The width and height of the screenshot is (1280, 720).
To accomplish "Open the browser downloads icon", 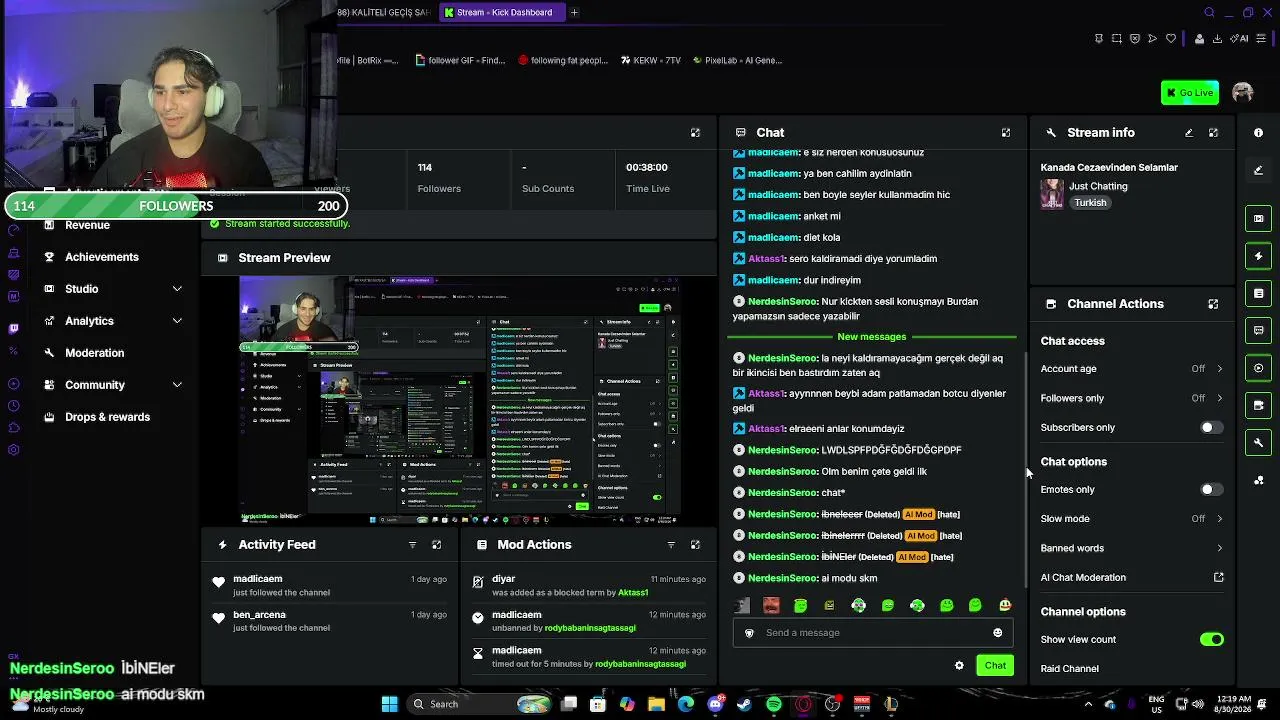I will [1217, 39].
